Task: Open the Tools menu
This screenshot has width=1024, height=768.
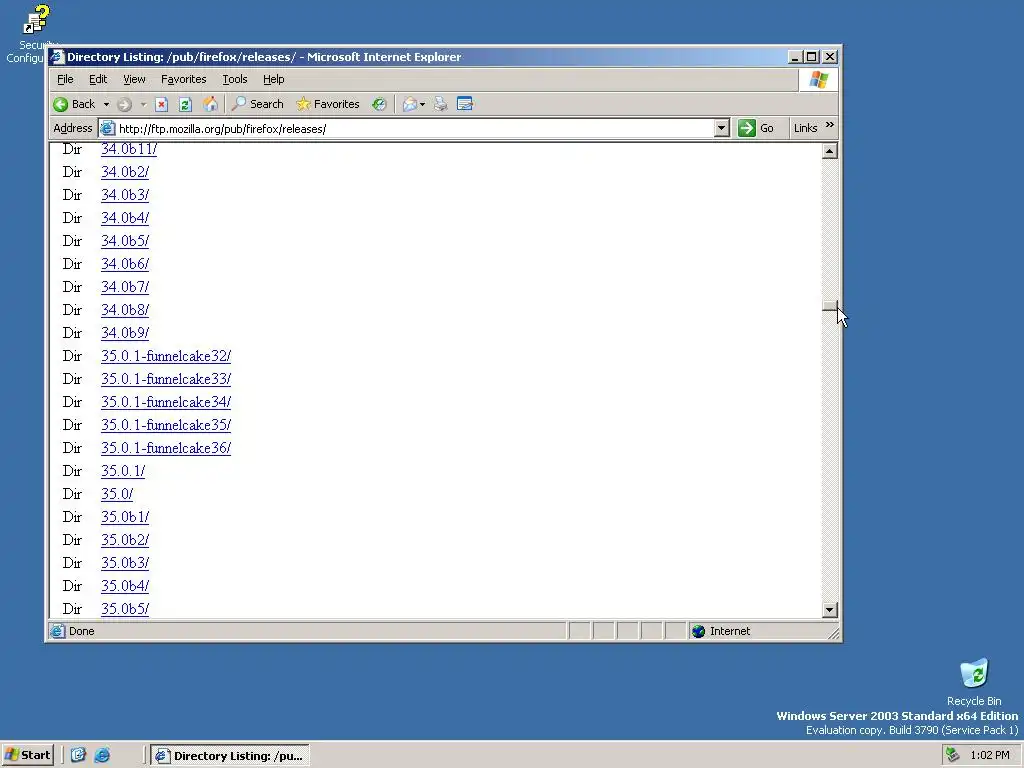Action: pyautogui.click(x=234, y=79)
